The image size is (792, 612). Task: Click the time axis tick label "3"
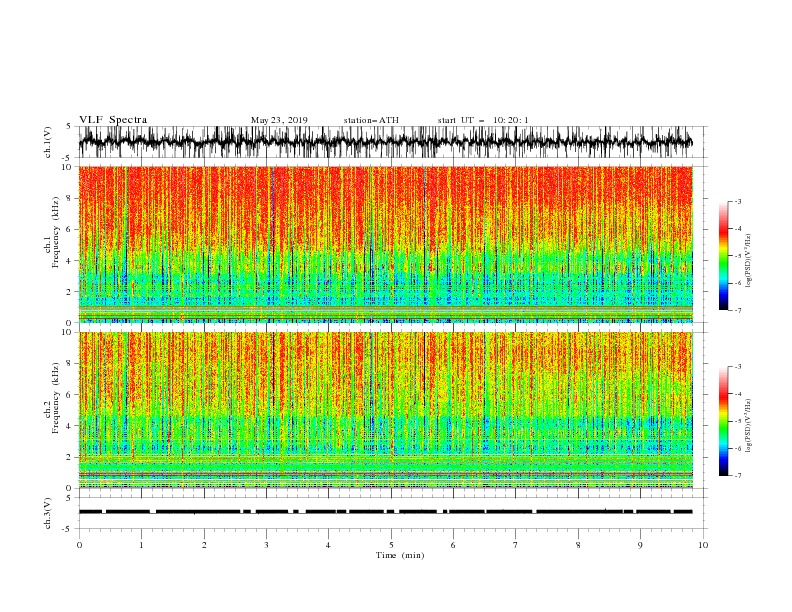(266, 545)
